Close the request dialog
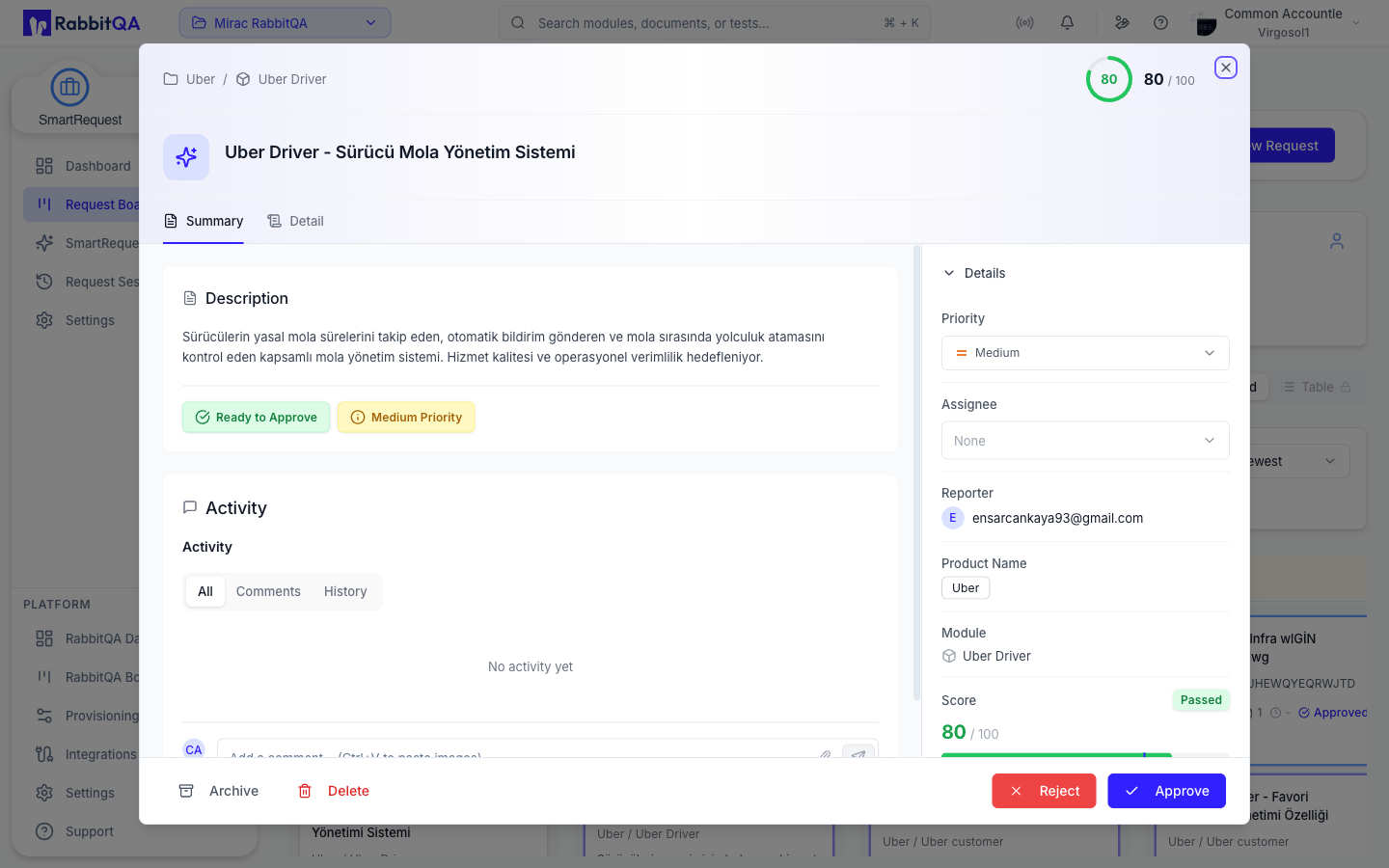1389x868 pixels. (1226, 68)
